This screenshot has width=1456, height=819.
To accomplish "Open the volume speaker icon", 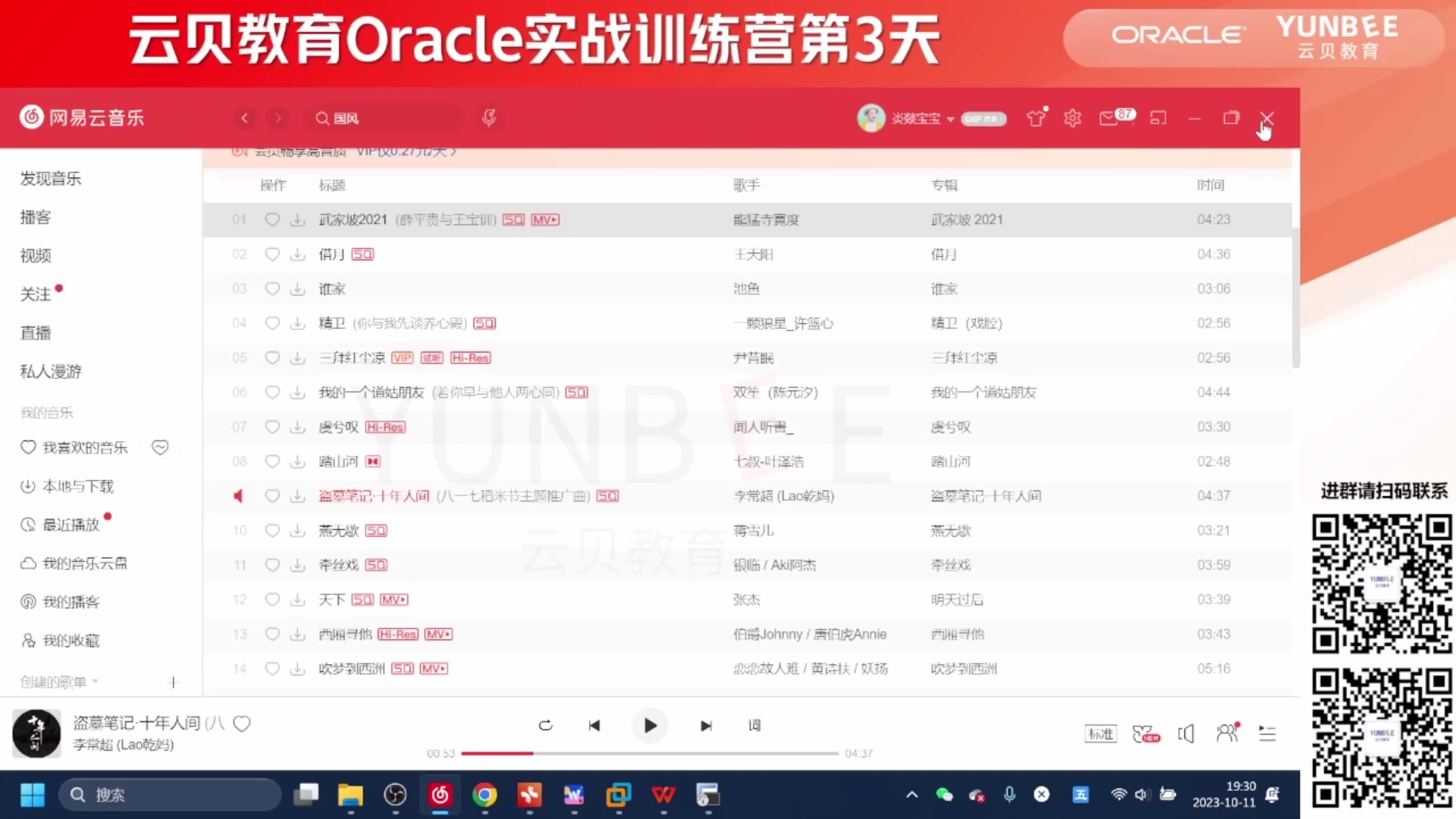I will [1186, 733].
